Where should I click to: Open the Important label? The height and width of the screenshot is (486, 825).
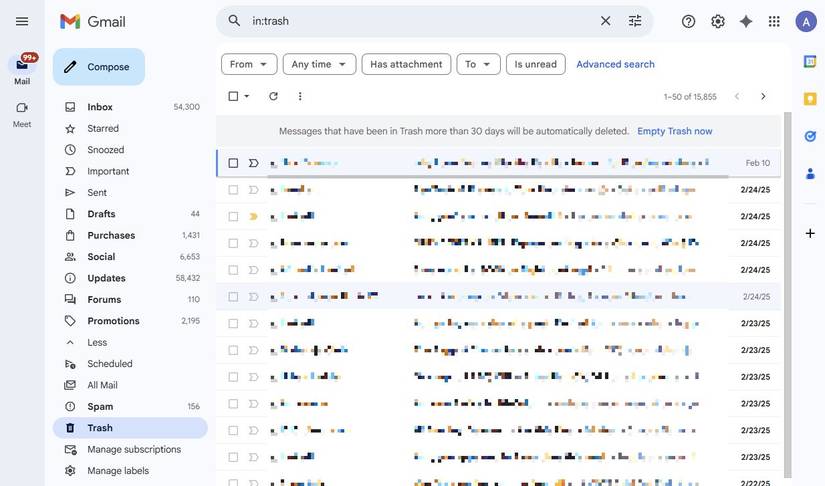click(130, 171)
